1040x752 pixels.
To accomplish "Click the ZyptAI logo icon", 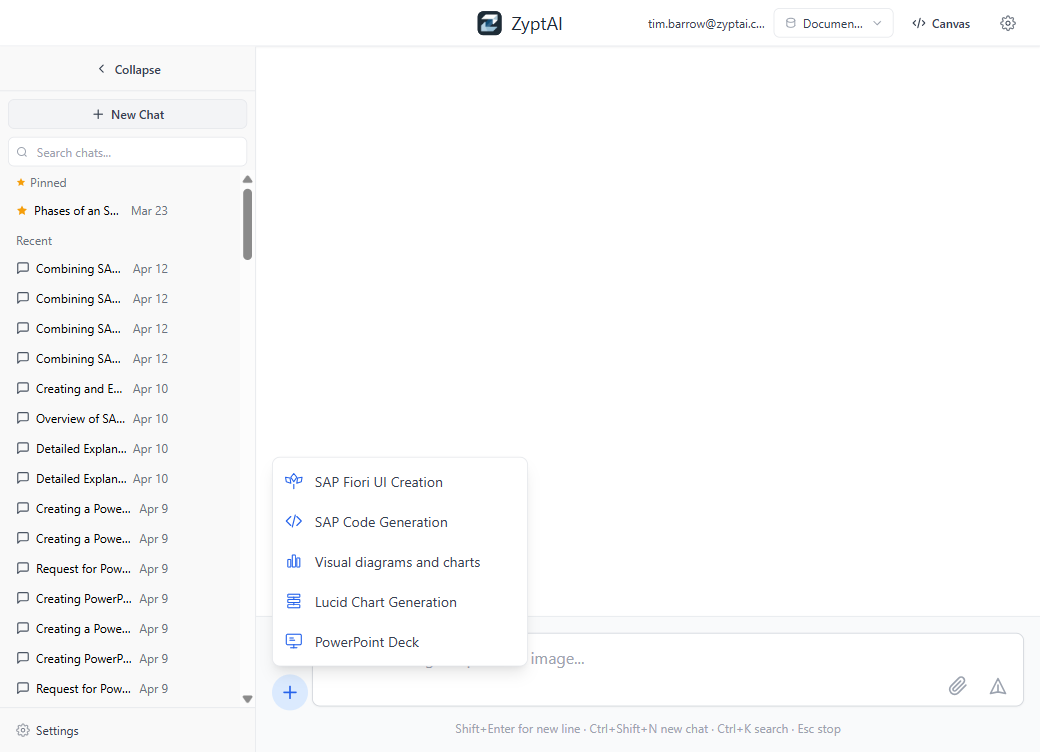I will (x=489, y=23).
